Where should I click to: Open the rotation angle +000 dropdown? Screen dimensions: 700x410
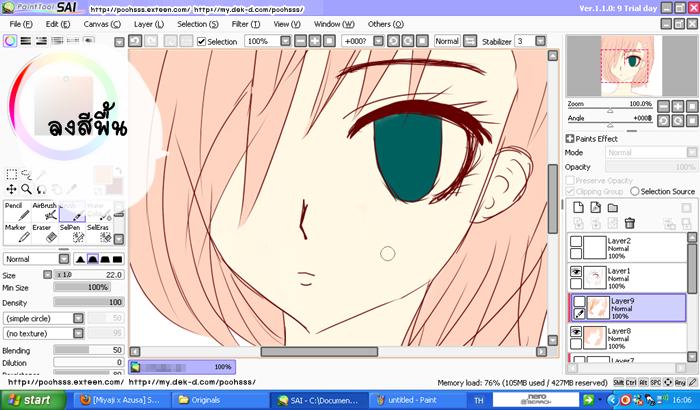(378, 41)
